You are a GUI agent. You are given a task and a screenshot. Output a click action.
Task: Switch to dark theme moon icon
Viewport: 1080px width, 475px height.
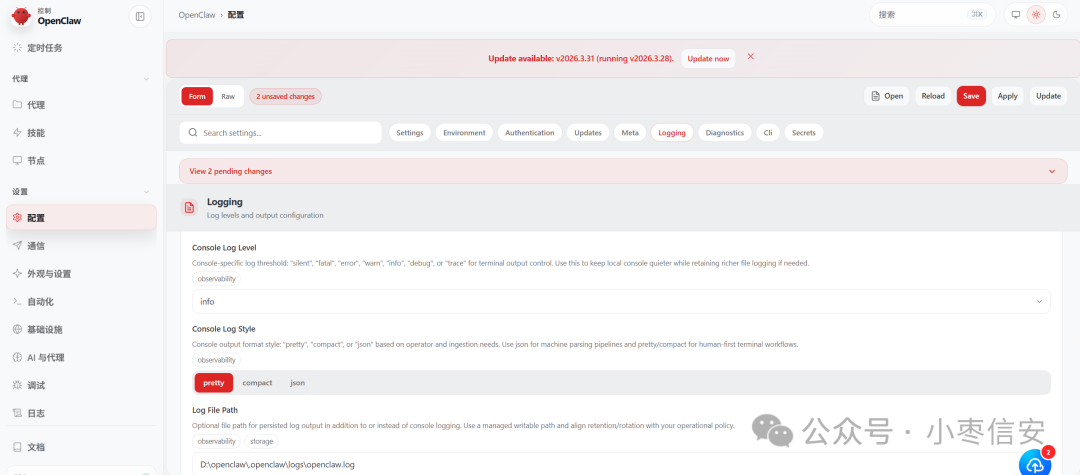point(1057,14)
